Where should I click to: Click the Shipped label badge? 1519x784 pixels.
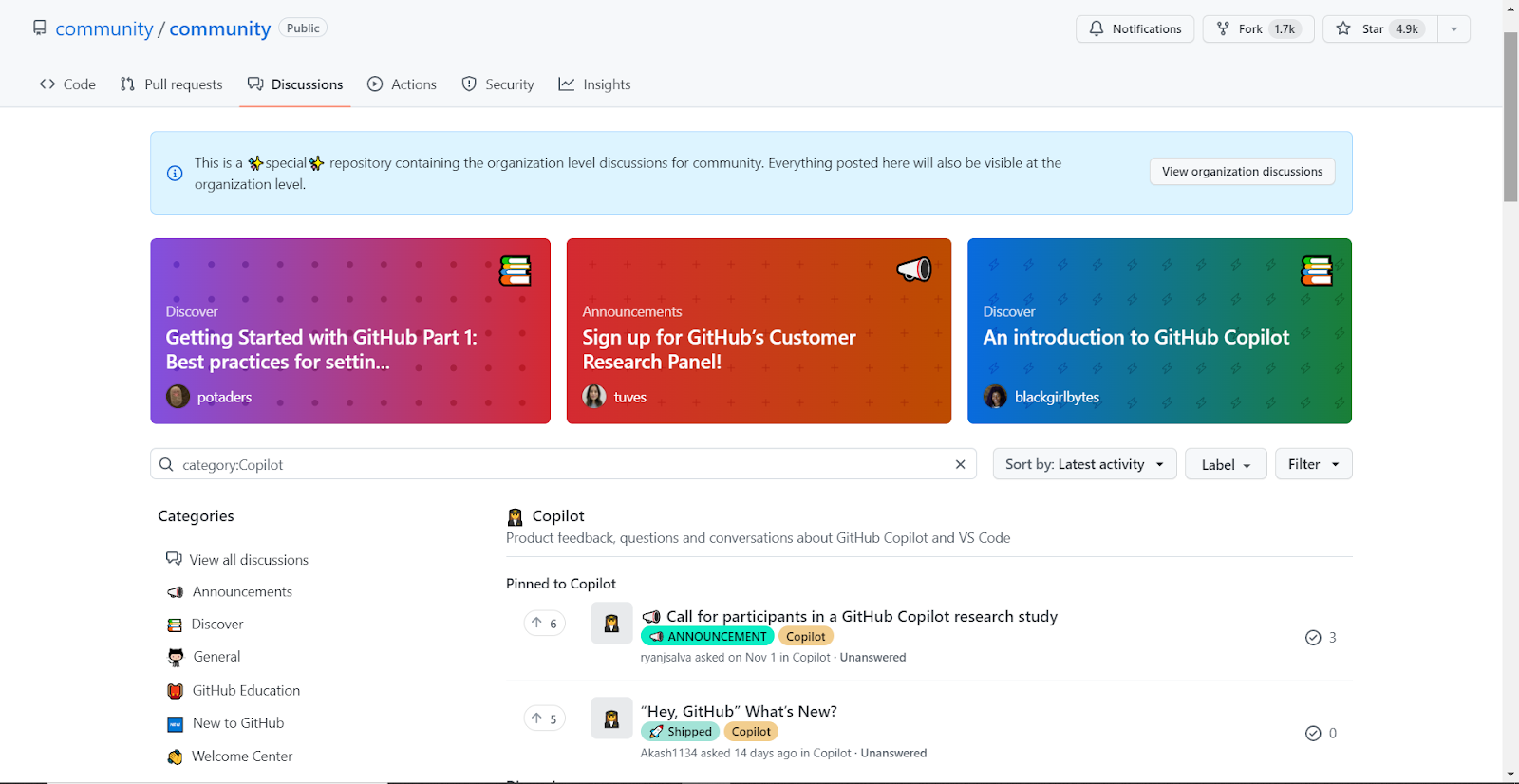pyautogui.click(x=680, y=732)
